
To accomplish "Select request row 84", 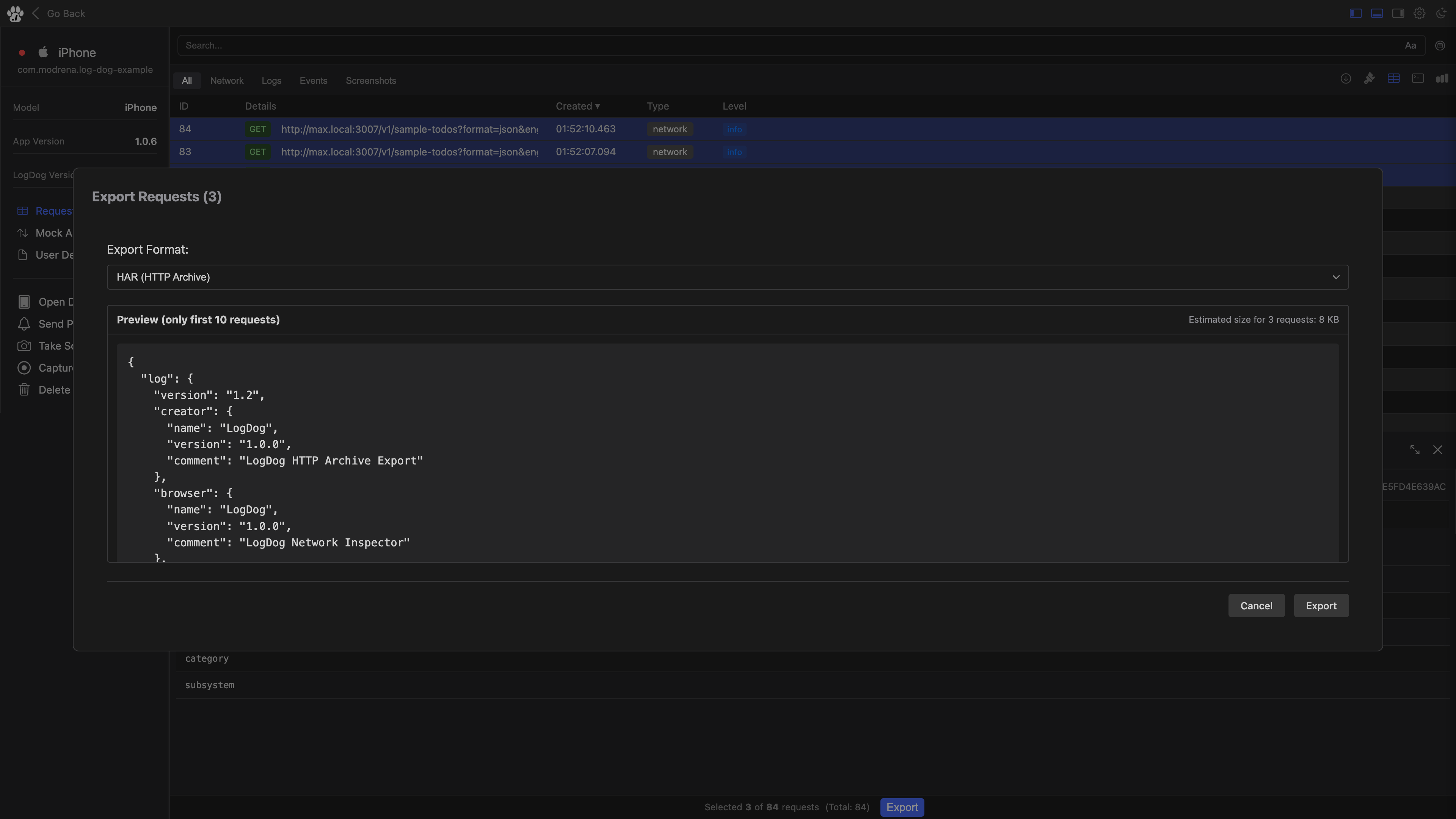I will [x=812, y=129].
